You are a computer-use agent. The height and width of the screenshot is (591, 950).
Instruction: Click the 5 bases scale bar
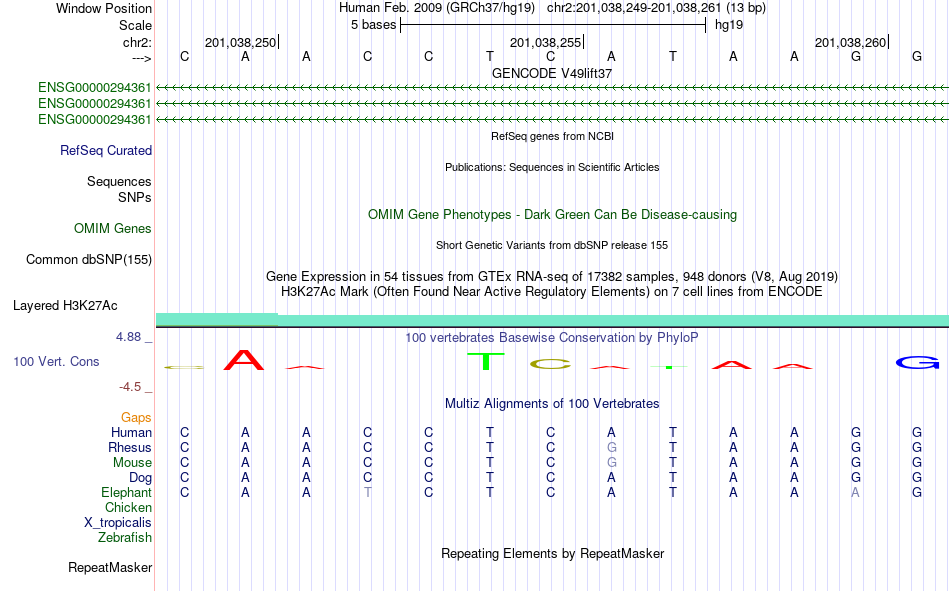(553, 25)
